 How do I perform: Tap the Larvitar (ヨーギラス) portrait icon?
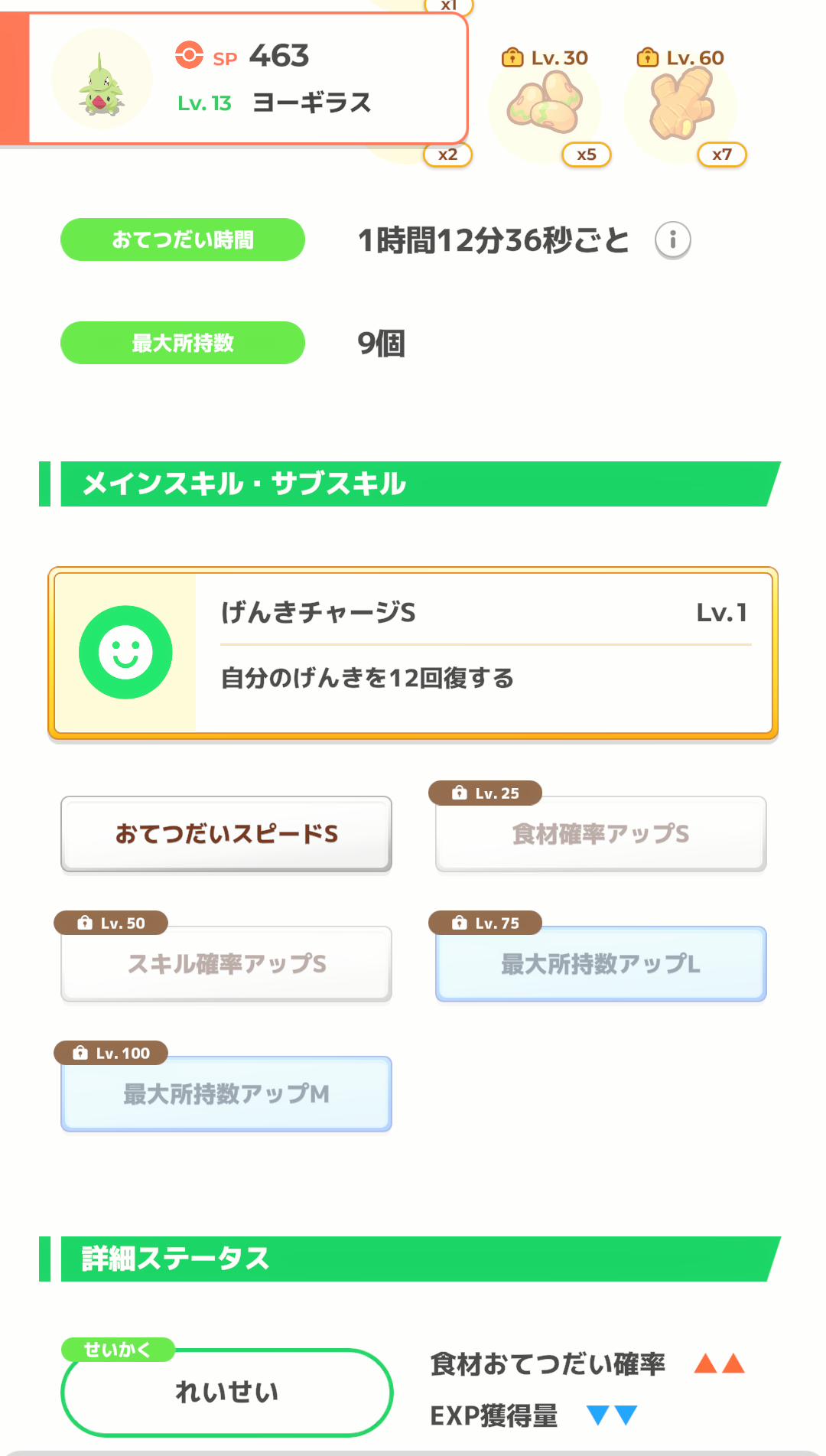pos(102,80)
